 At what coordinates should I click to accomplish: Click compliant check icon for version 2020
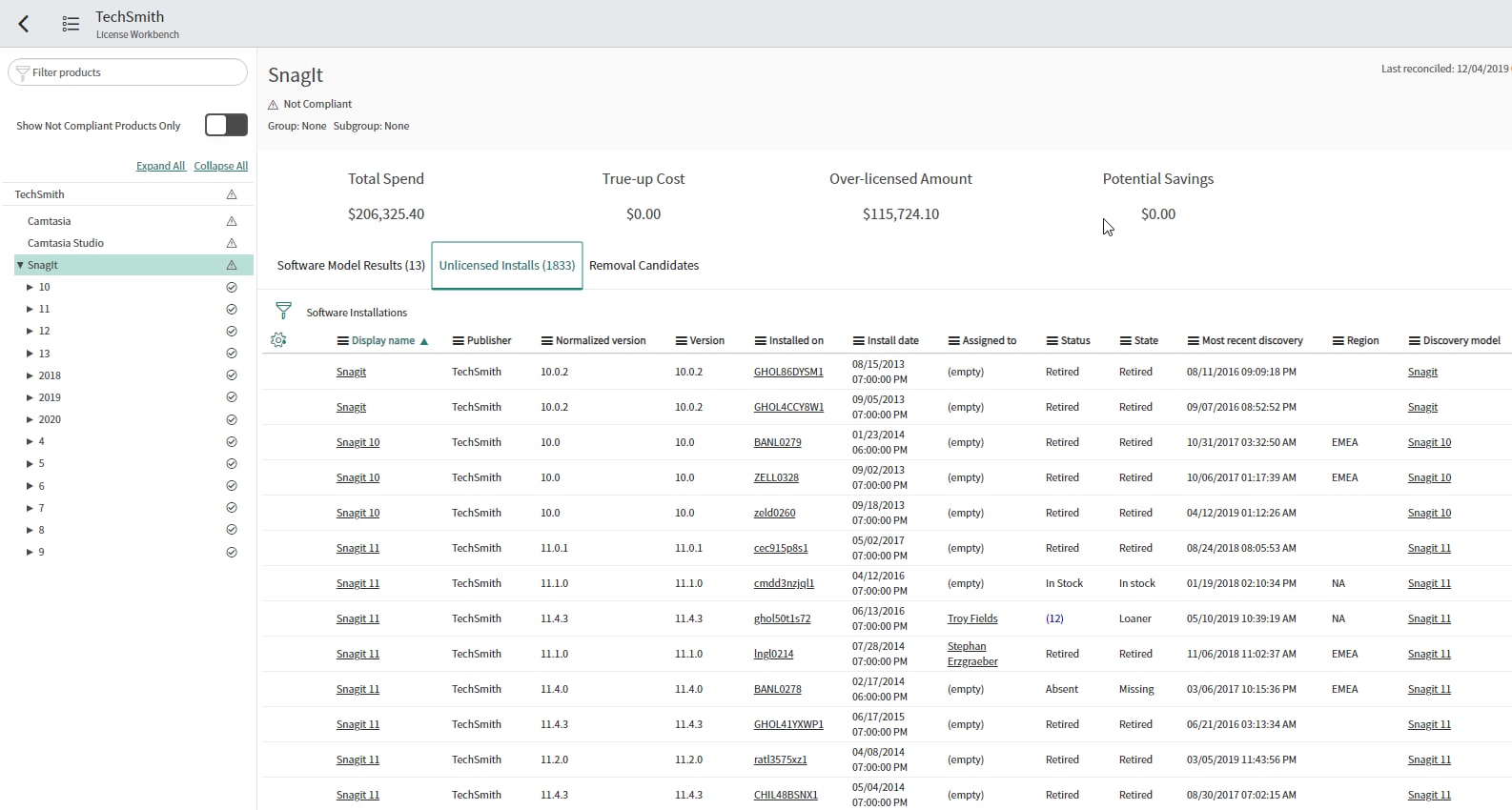coord(231,419)
